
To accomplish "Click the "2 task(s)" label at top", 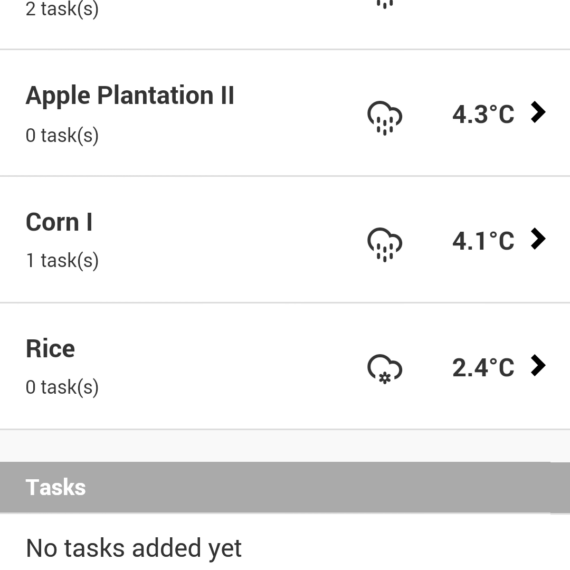I will pyautogui.click(x=62, y=9).
